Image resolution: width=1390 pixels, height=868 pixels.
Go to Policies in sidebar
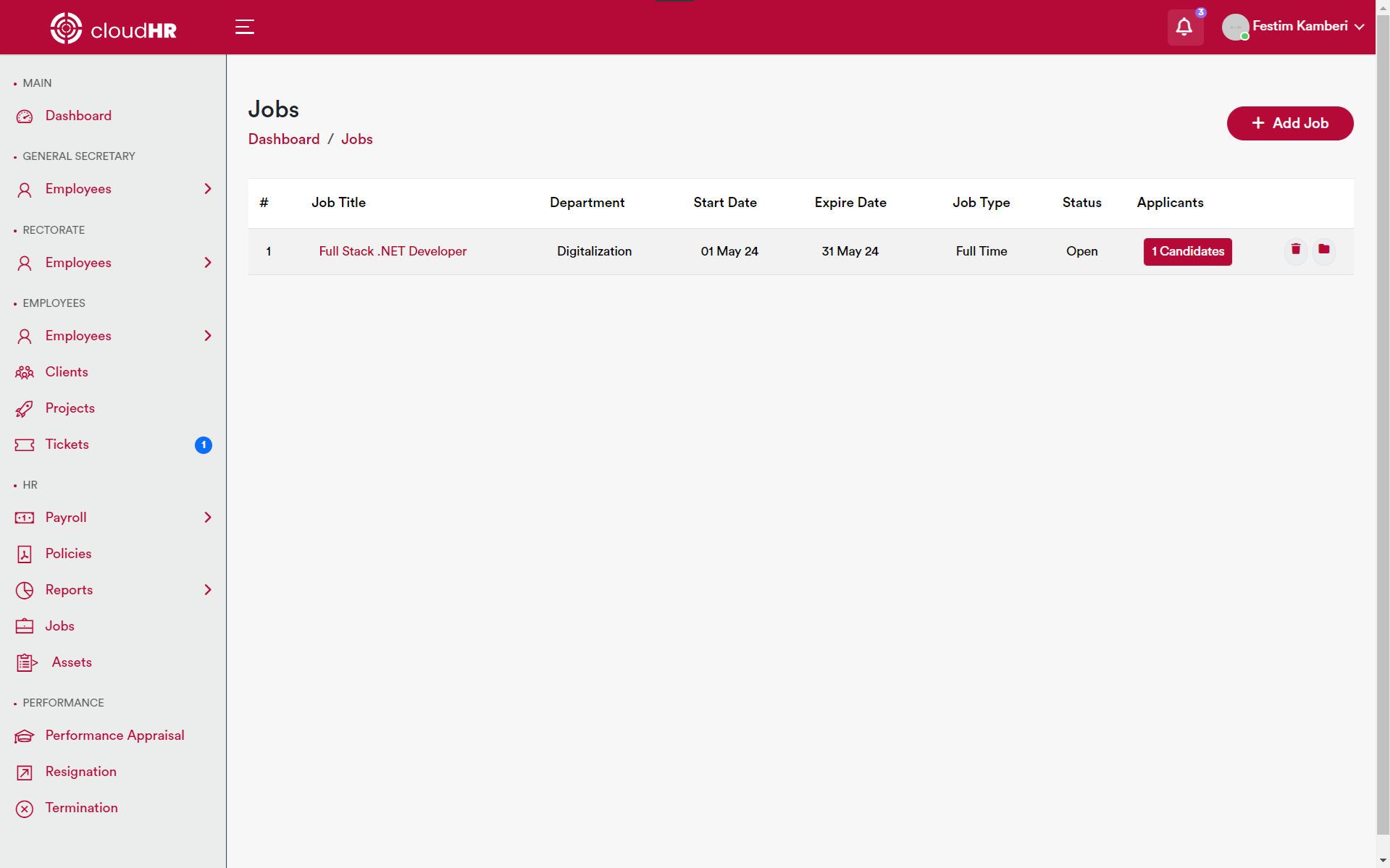coord(68,554)
